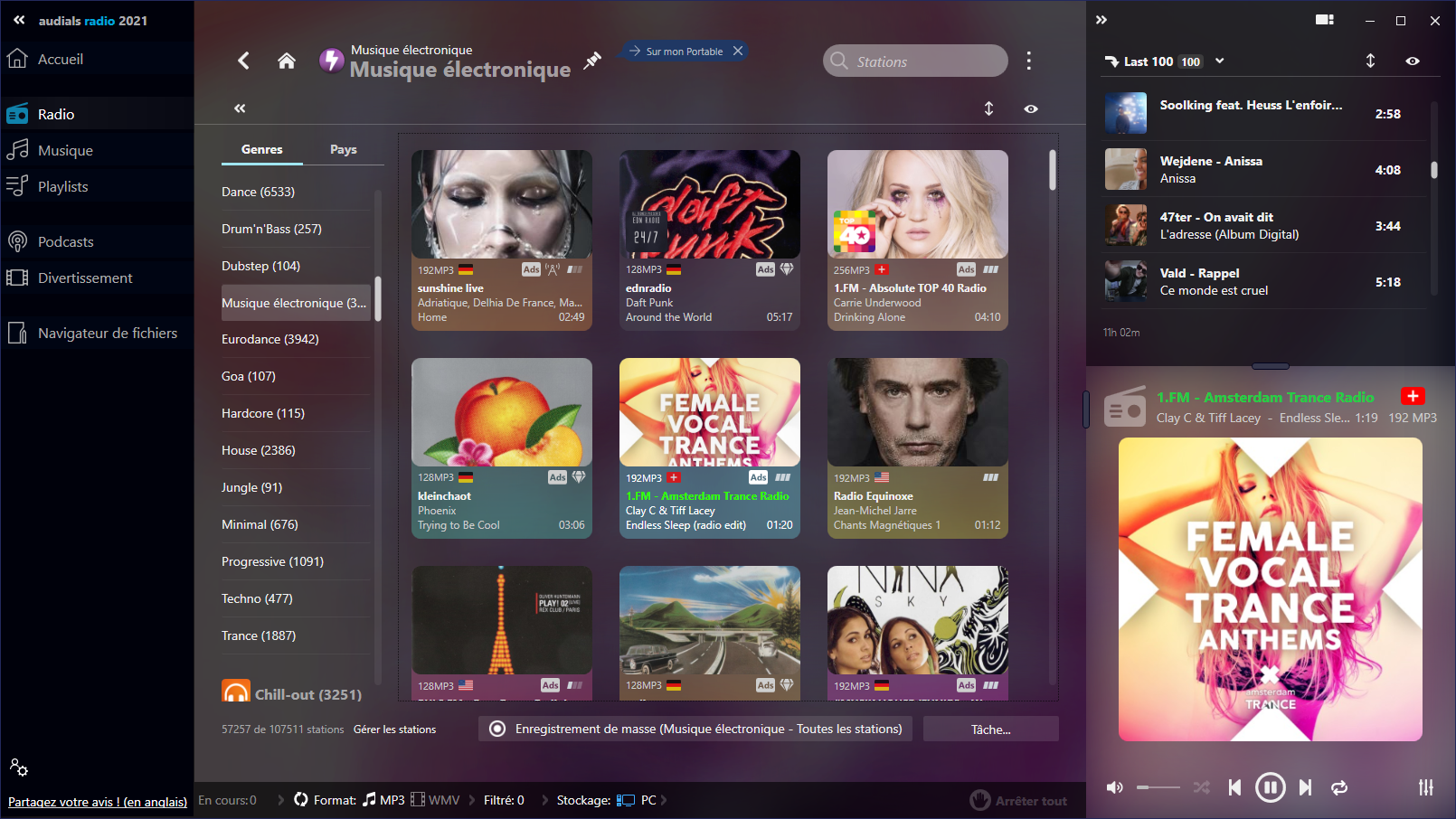Open the Podcasts section
1456x819 pixels.
[66, 241]
